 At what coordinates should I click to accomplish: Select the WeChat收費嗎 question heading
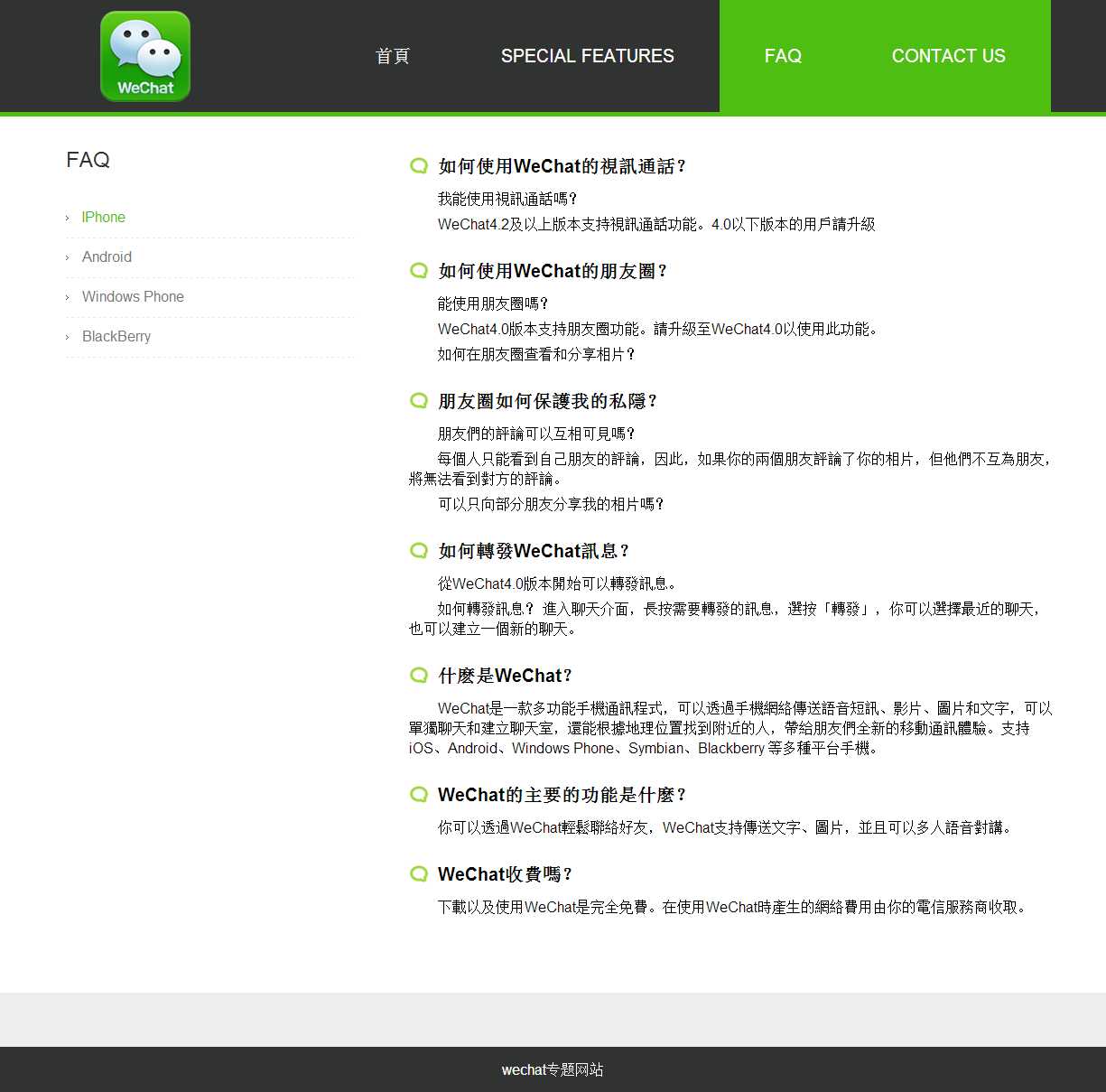click(x=505, y=874)
